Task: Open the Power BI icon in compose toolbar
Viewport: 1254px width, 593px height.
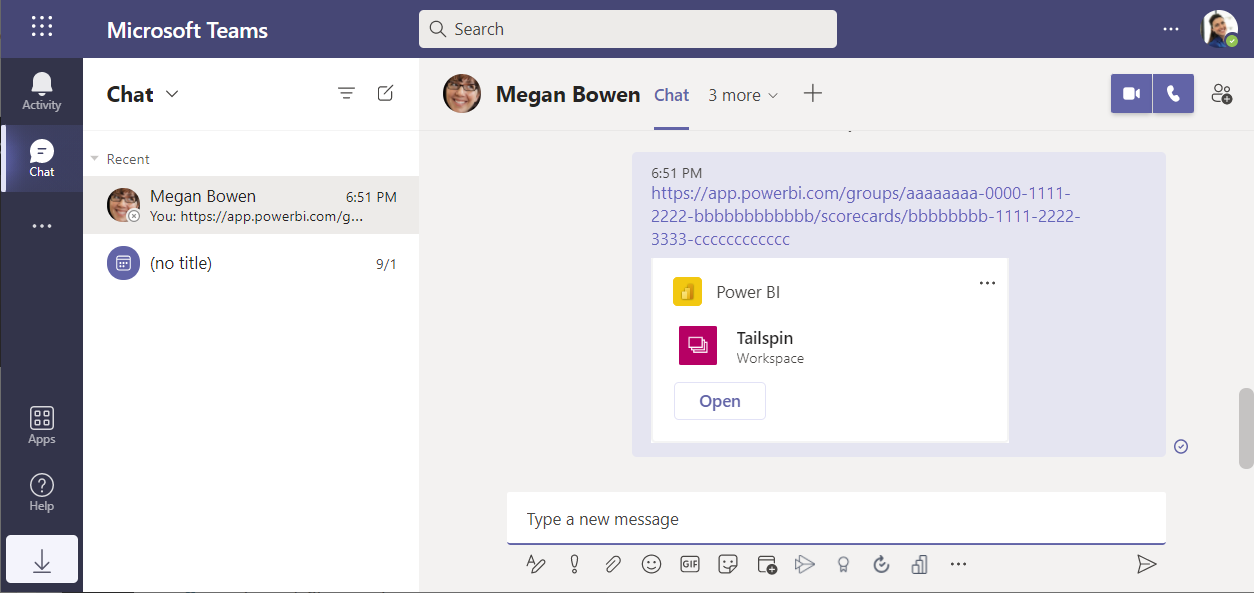Action: point(919,564)
